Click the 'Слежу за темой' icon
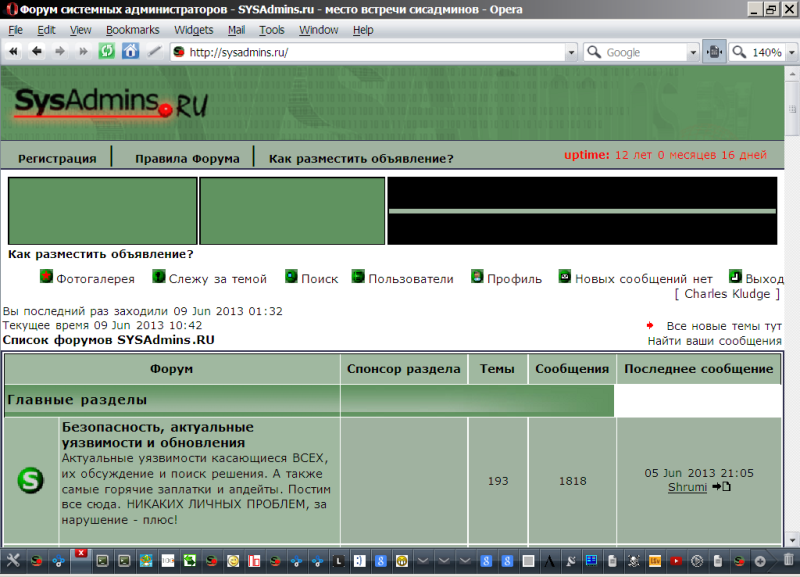Image resolution: width=800 pixels, height=577 pixels. tap(159, 276)
